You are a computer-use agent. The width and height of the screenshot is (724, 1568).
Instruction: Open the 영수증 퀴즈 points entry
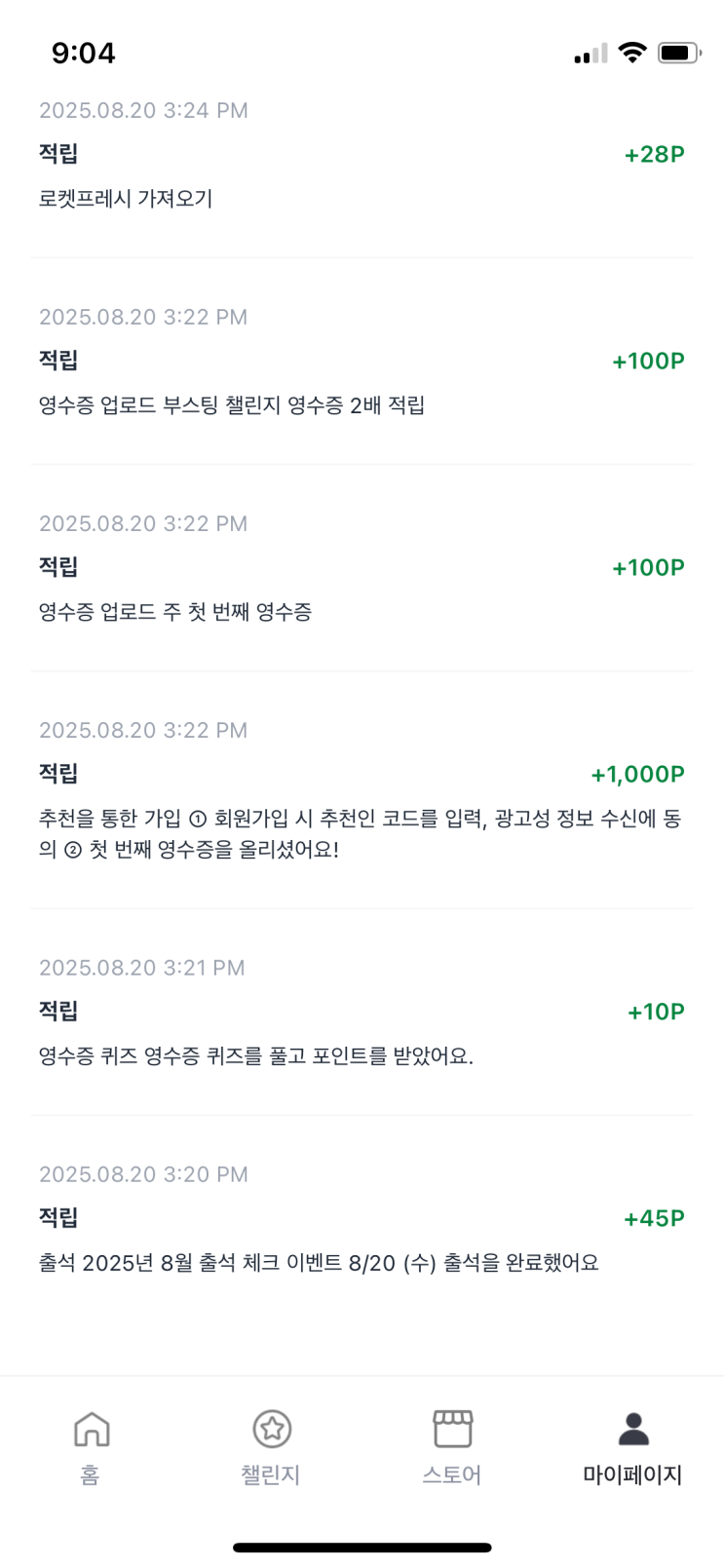[x=255, y=1056]
